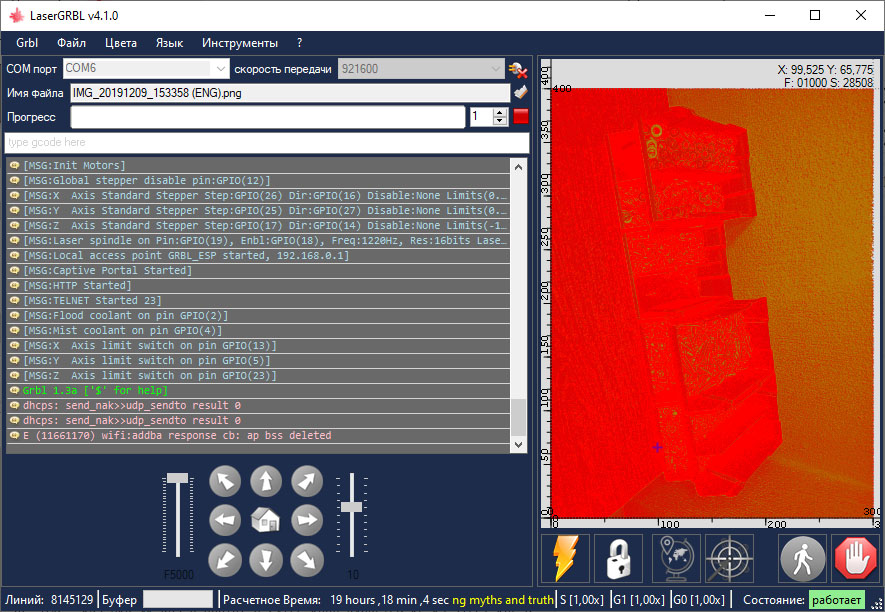
Task: Expand the baud rate 921600 dropdown
Action: [x=496, y=69]
